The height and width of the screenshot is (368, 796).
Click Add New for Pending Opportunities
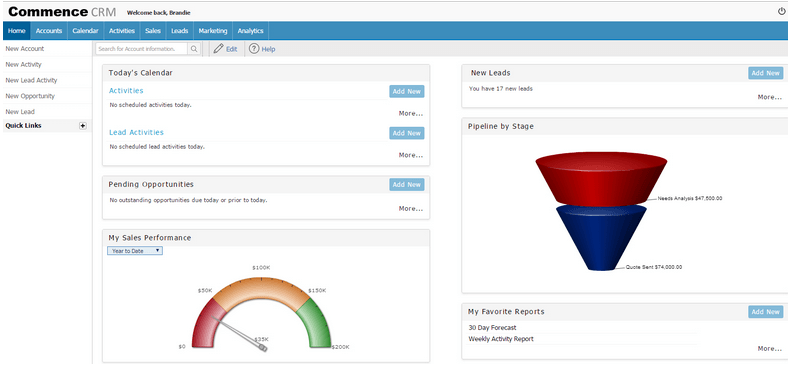(407, 185)
